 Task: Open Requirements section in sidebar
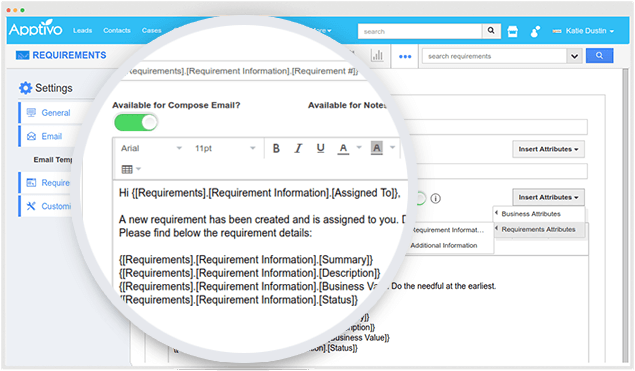55,183
